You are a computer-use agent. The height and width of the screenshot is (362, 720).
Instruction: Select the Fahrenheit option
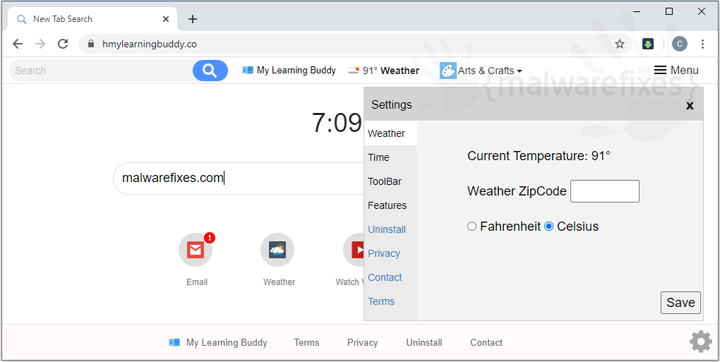coord(472,226)
